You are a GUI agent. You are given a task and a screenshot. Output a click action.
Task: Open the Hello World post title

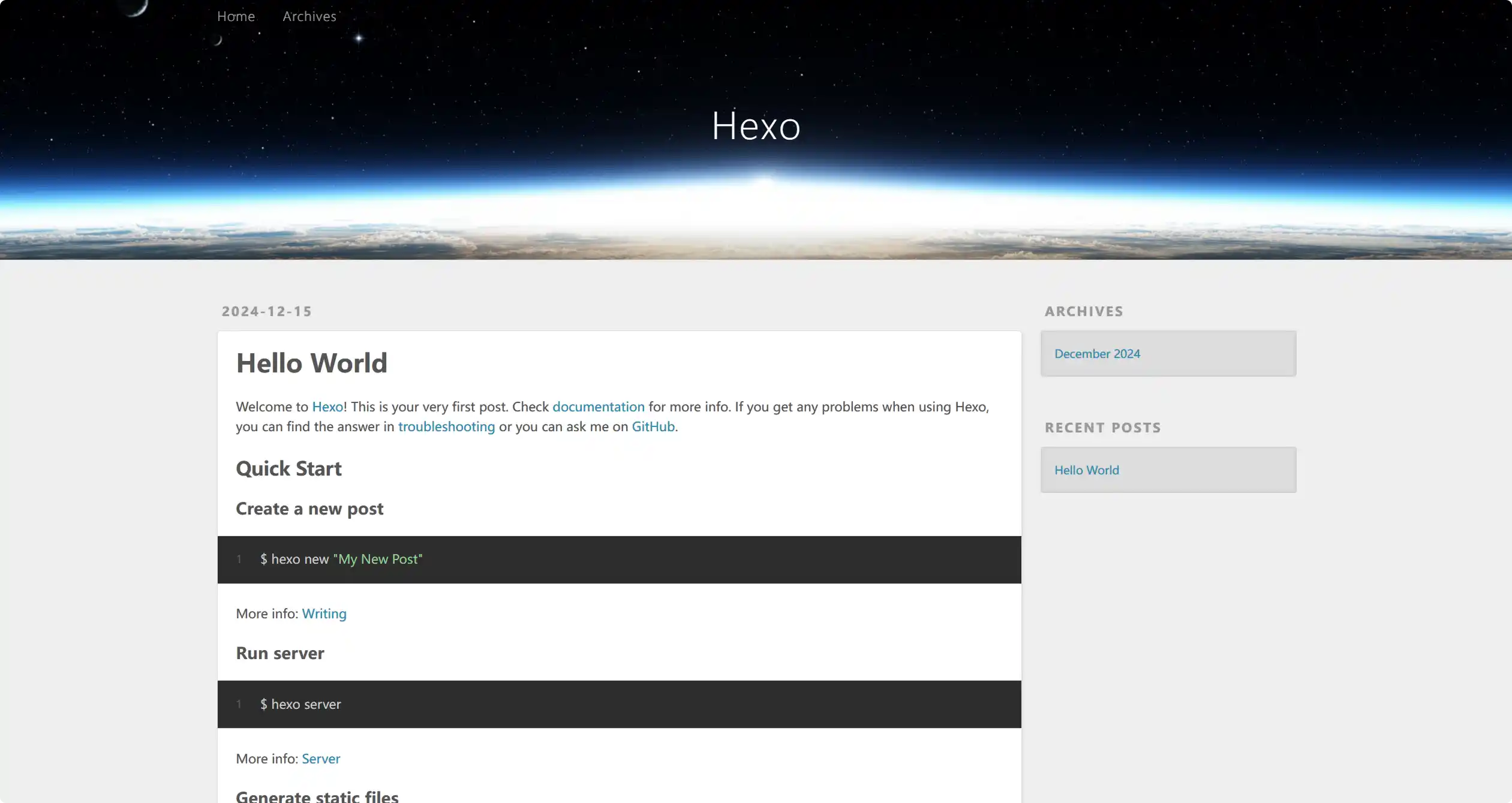pos(312,363)
